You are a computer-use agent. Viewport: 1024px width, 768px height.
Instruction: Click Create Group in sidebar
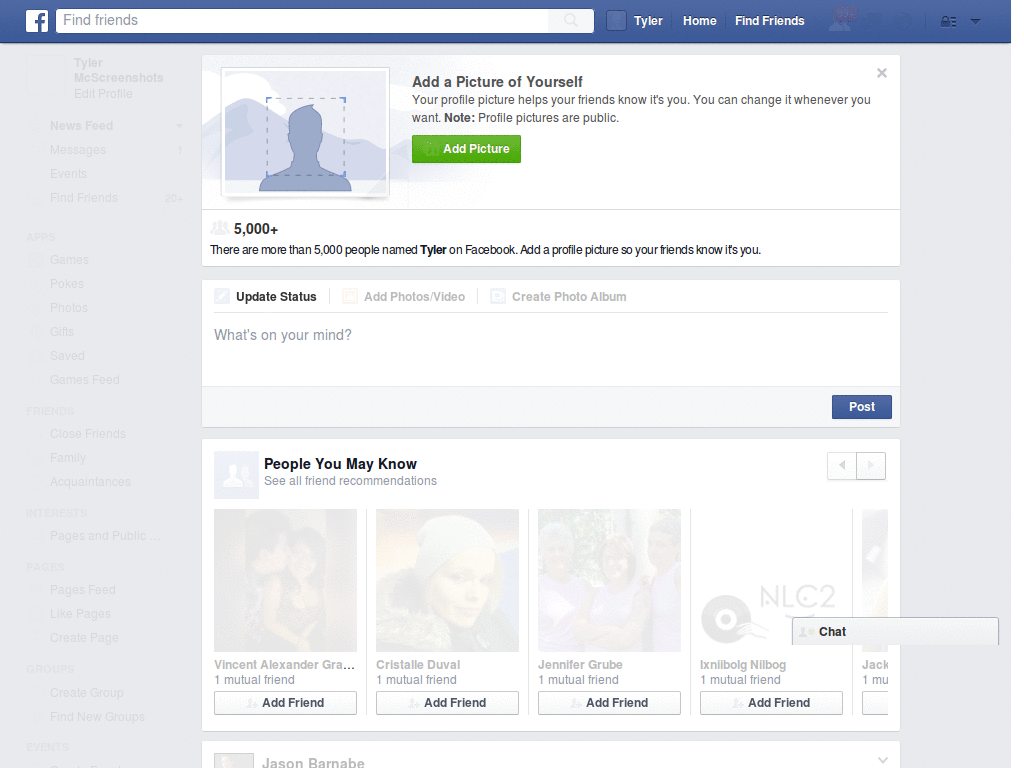[x=87, y=692]
